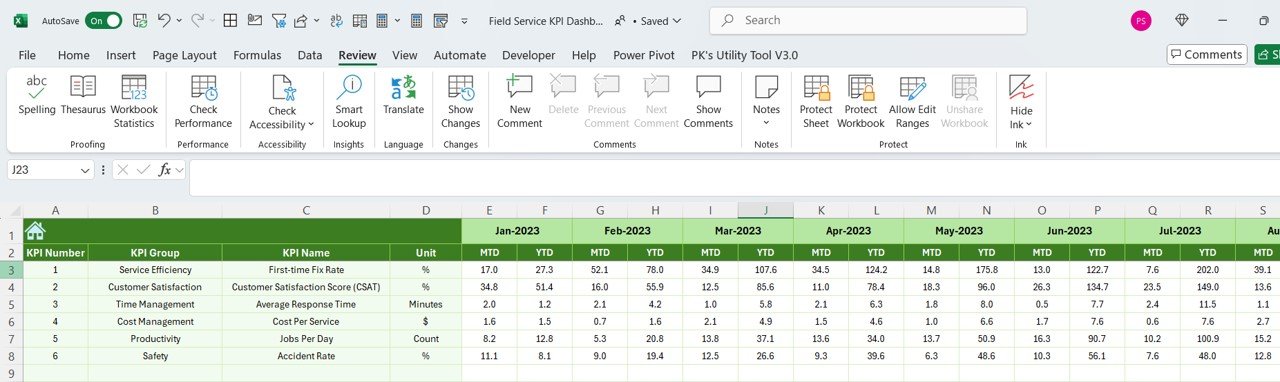This screenshot has height=382, width=1280.
Task: Switch to the Developer tab
Action: tap(528, 56)
